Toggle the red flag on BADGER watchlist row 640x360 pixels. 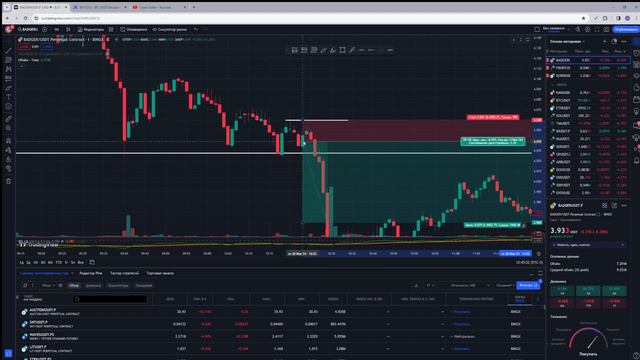click(x=548, y=60)
